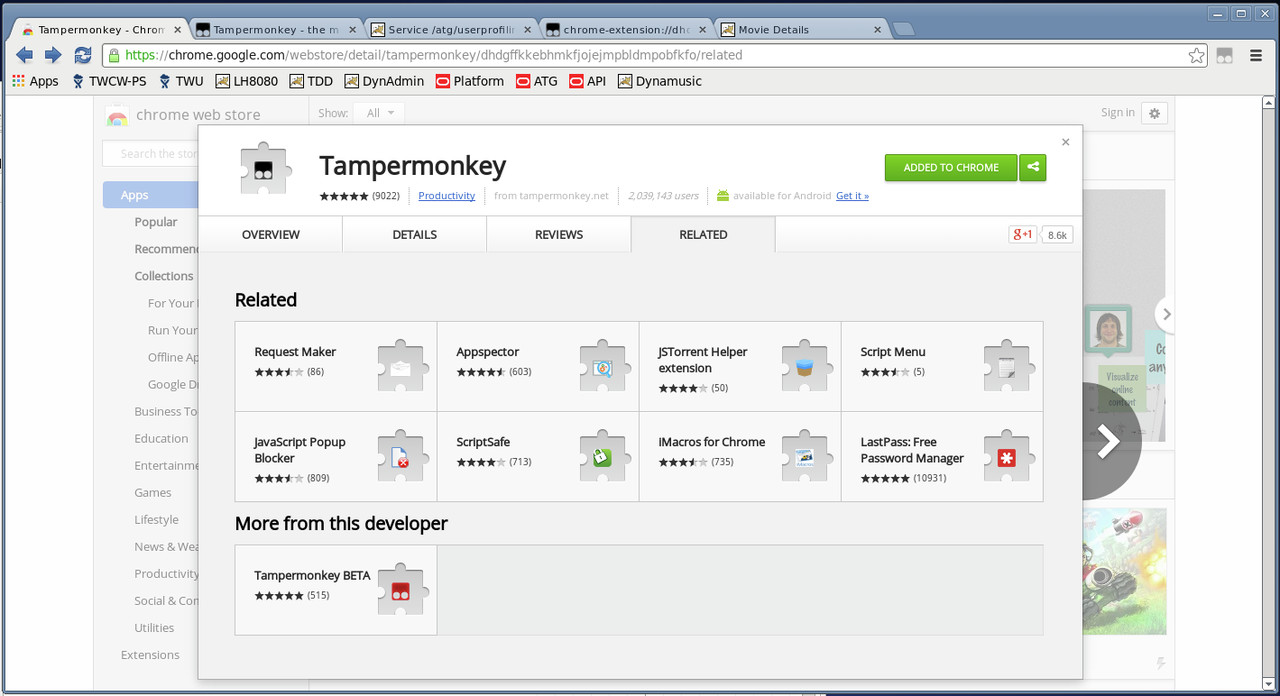Screen dimensions: 1280x696
Task: Click the Script Menu extension icon
Action: pos(1010,366)
